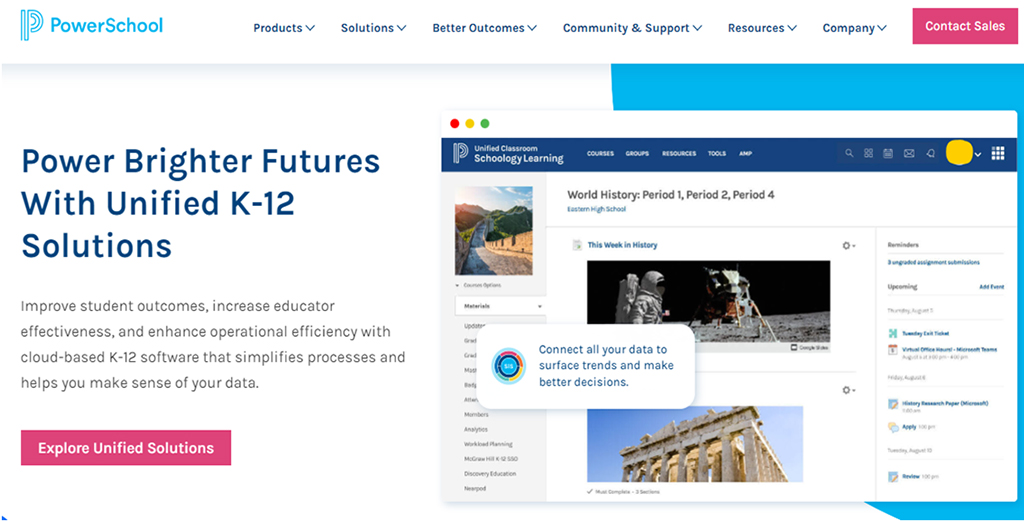The width and height of the screenshot is (1024, 521).
Task: Click the World History course title
Action: [671, 195]
